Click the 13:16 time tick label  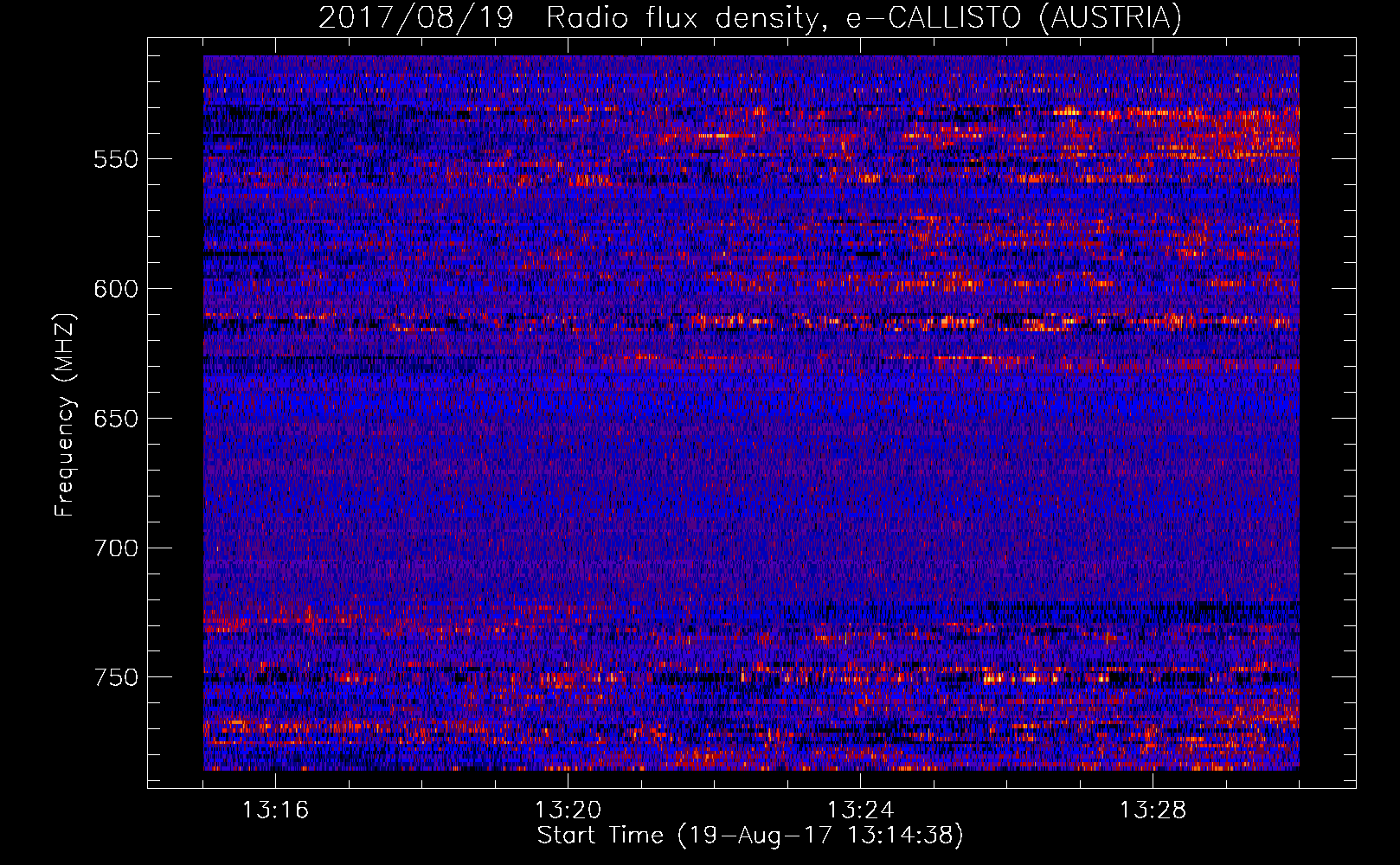(x=275, y=811)
